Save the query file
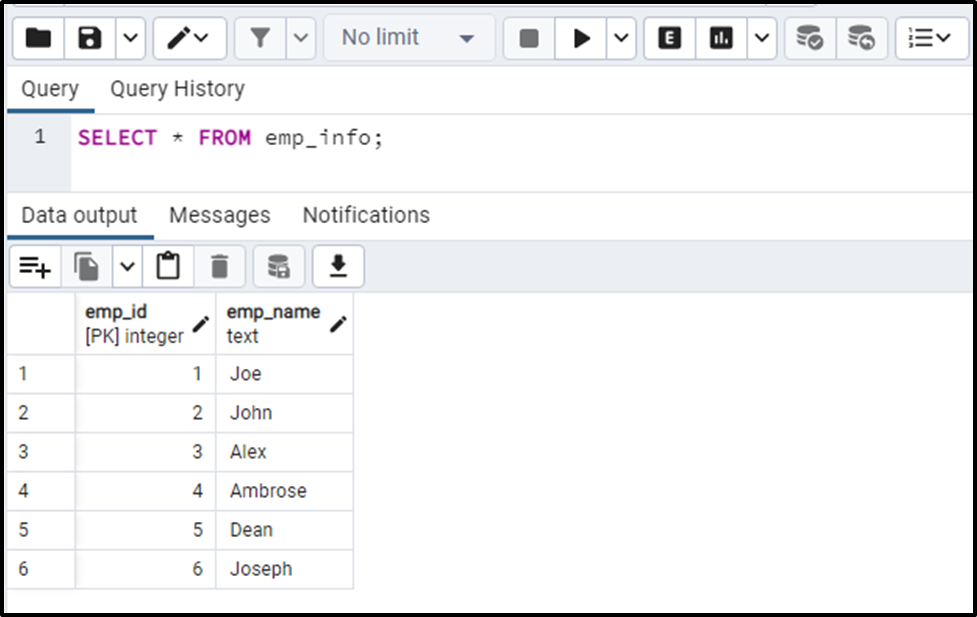This screenshot has width=977, height=617. (90, 38)
